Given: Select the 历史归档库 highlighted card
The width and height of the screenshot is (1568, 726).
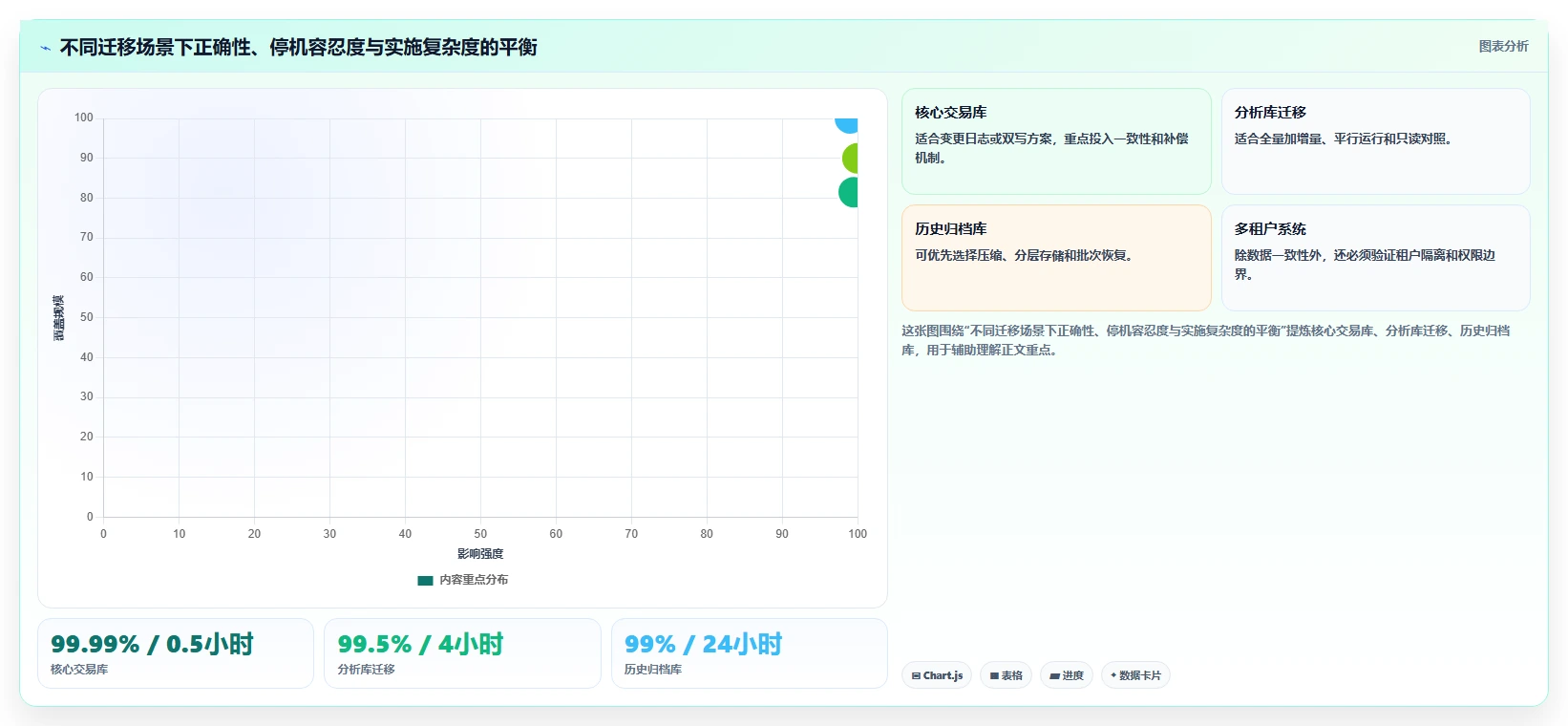Looking at the screenshot, I should 1056,258.
